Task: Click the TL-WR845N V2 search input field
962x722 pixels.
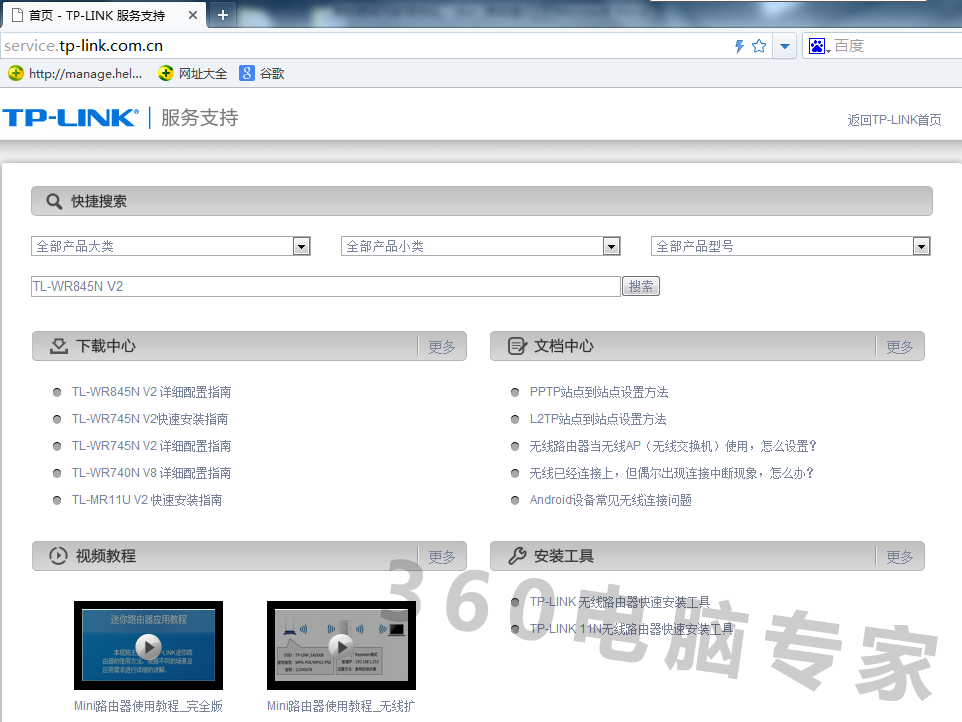Action: [326, 286]
